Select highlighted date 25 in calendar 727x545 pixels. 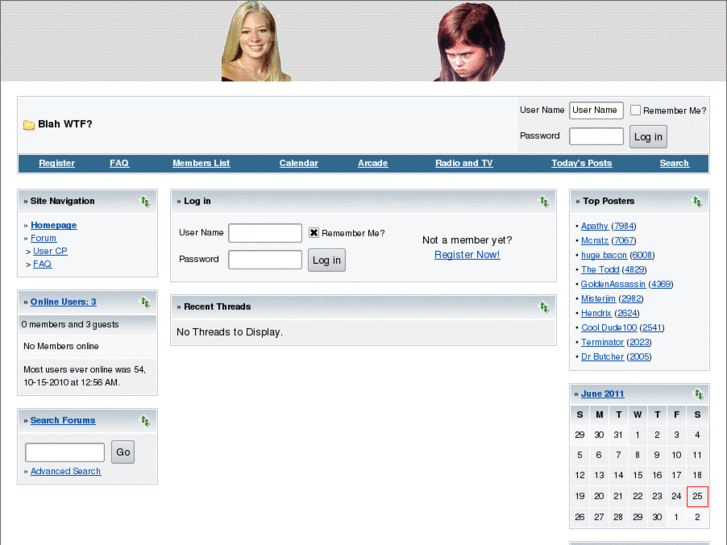coord(697,496)
